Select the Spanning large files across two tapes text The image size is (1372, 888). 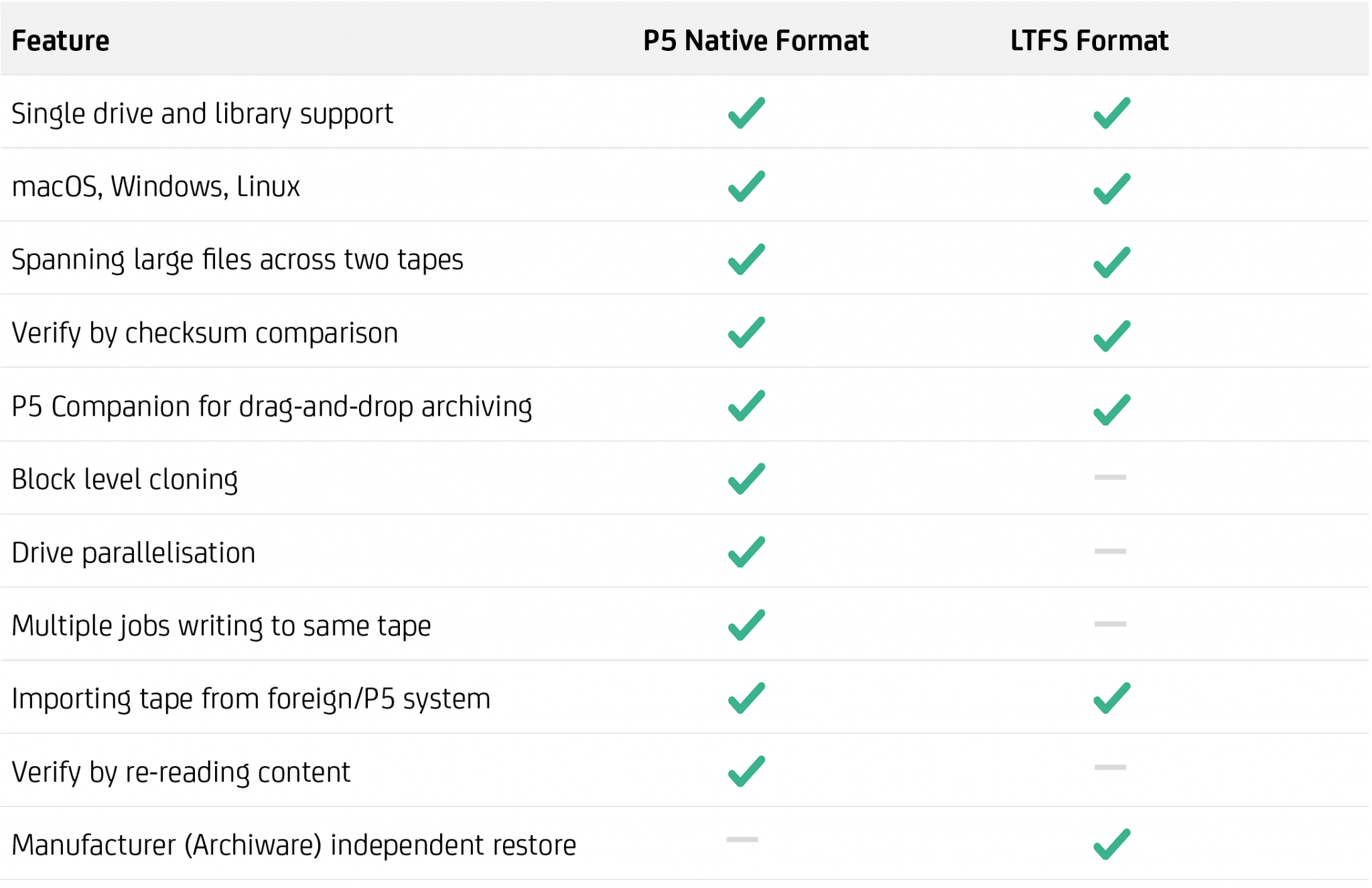[x=237, y=260]
